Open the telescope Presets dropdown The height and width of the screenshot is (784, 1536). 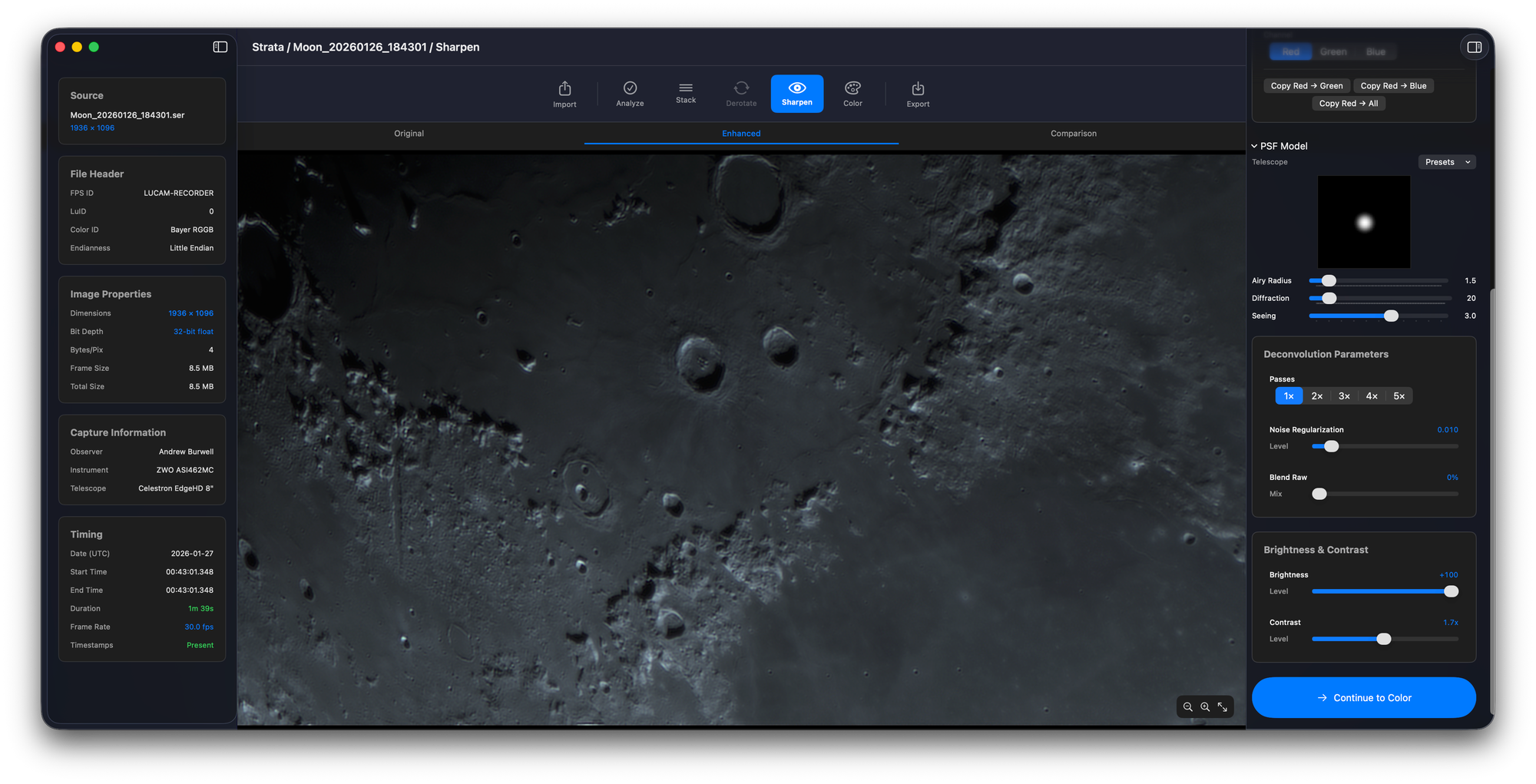[x=1447, y=162]
